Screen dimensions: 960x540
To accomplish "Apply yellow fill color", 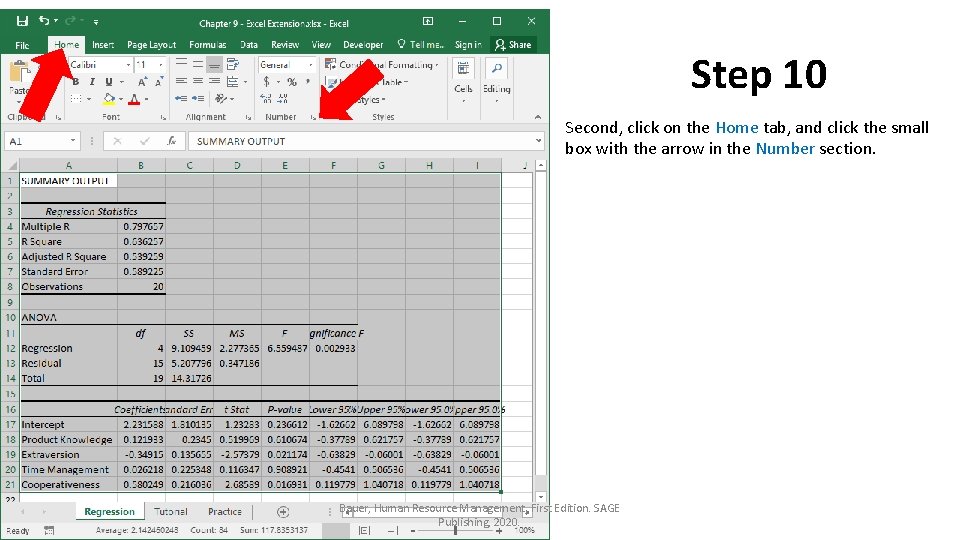I will (109, 99).
